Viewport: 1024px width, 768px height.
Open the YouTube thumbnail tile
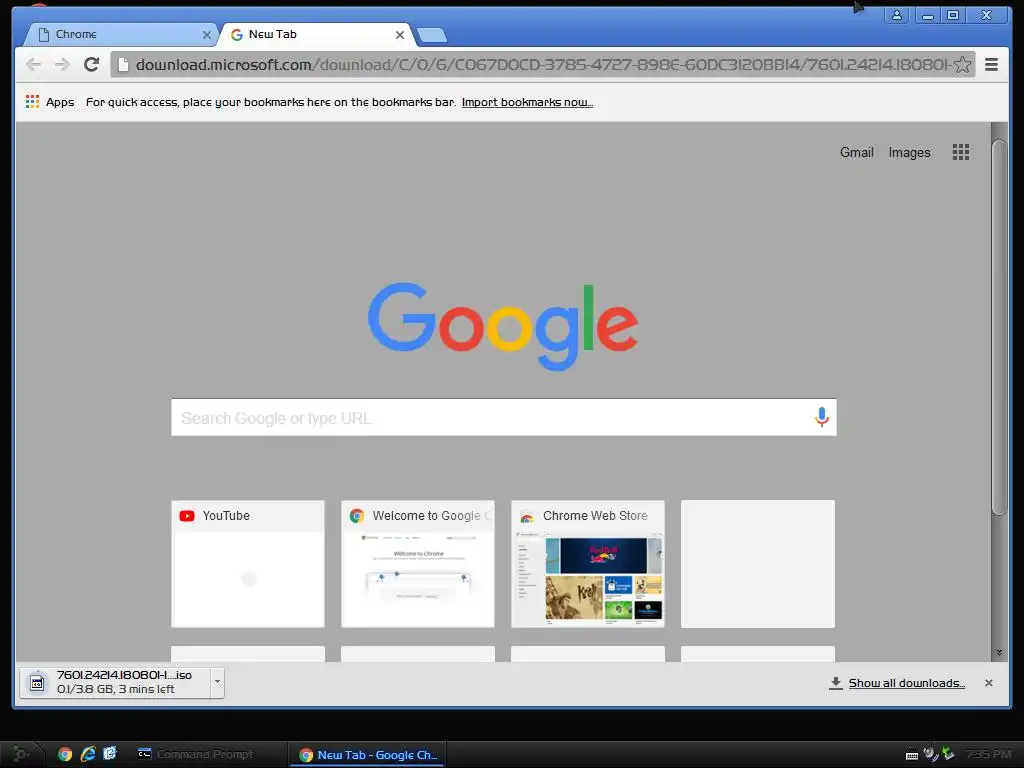pos(248,564)
